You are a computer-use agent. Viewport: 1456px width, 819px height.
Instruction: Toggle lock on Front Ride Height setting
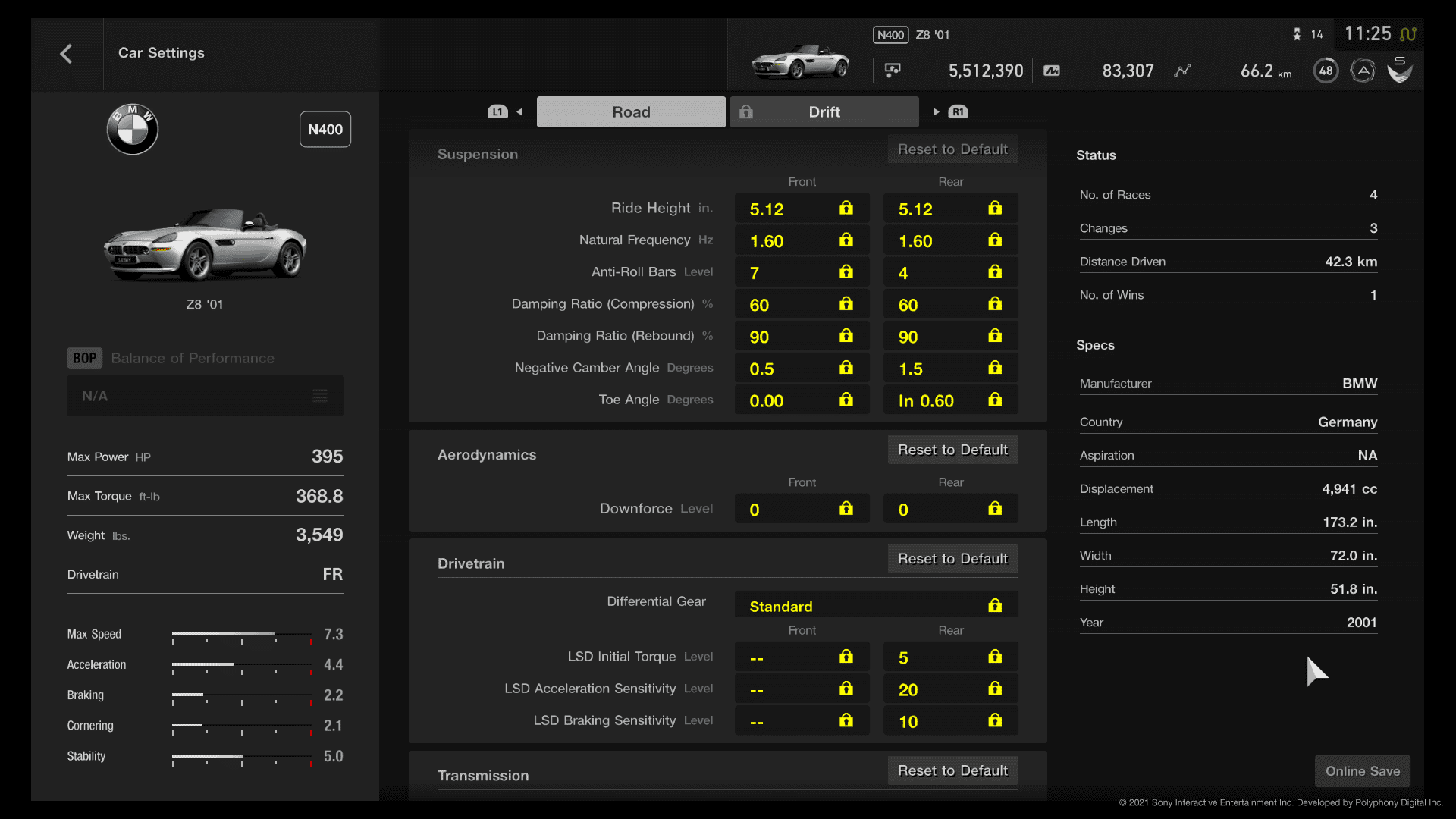pos(846,208)
